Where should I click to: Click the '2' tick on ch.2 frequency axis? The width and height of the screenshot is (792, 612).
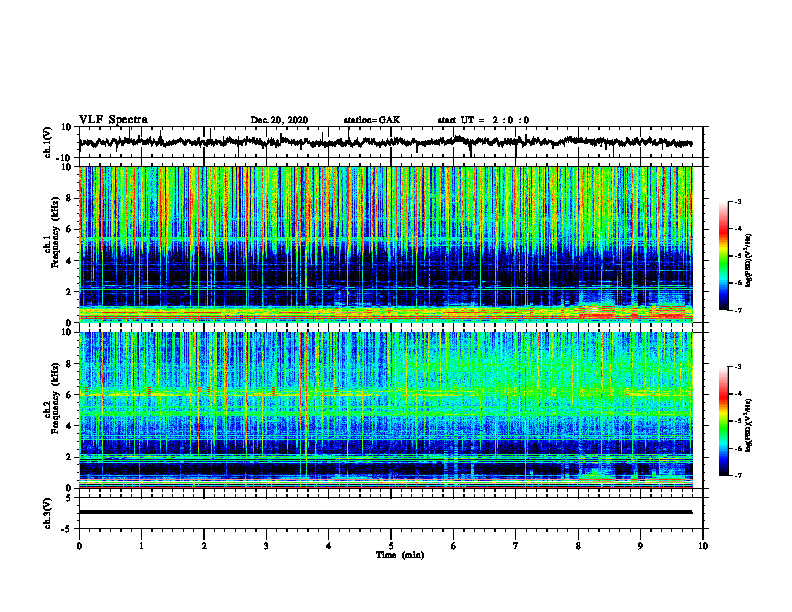[x=69, y=457]
